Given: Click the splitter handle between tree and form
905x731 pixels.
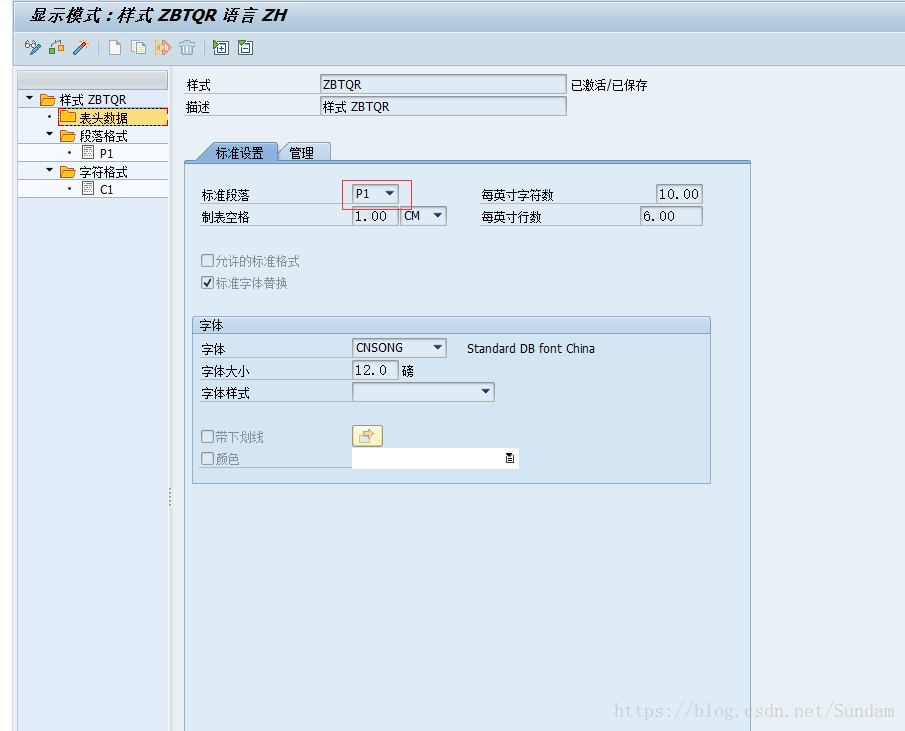Looking at the screenshot, I should 170,497.
